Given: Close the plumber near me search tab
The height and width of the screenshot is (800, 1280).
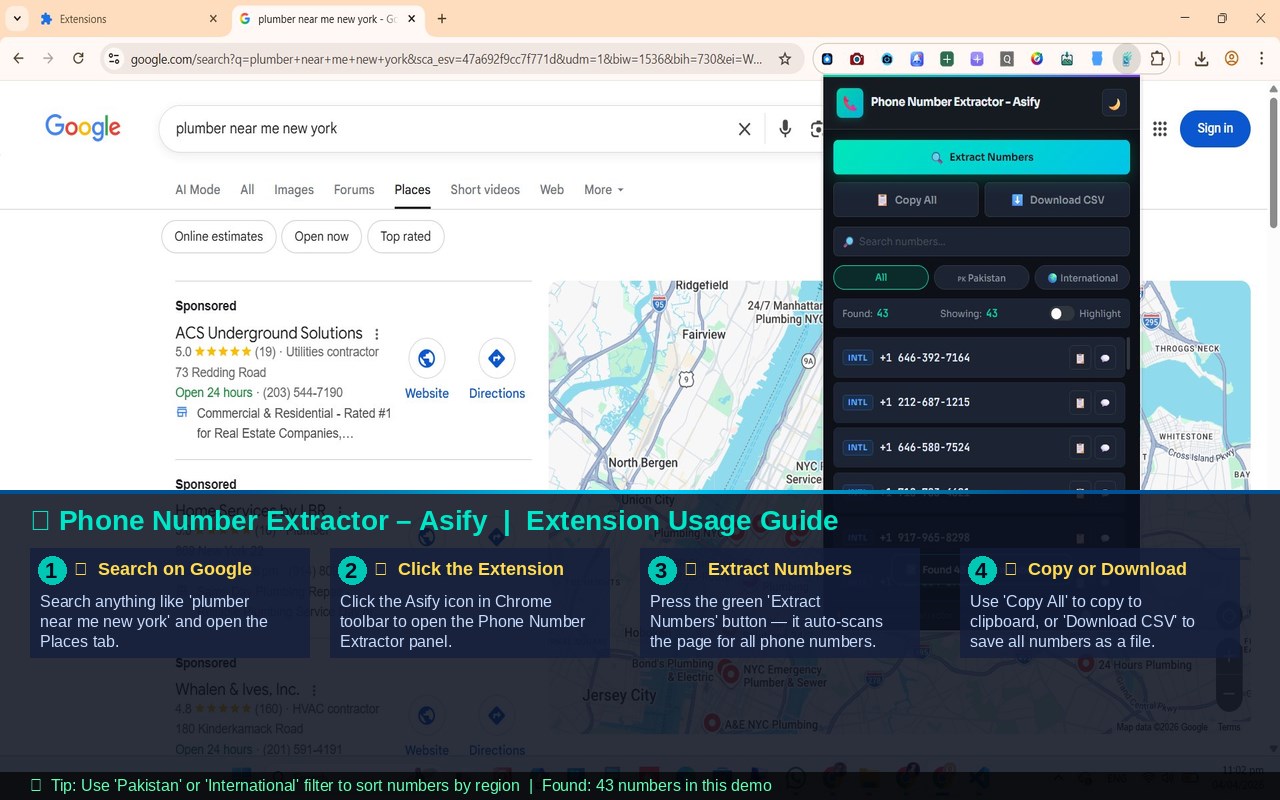Looking at the screenshot, I should pos(411,19).
